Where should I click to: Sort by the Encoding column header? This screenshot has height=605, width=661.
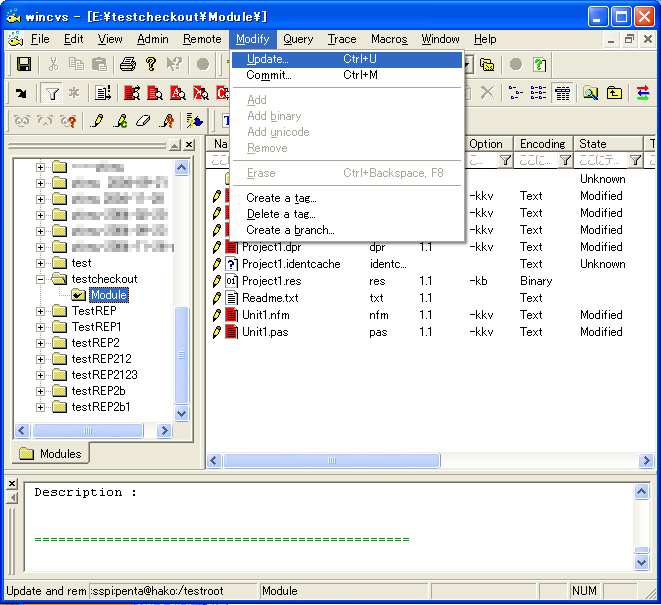click(543, 144)
